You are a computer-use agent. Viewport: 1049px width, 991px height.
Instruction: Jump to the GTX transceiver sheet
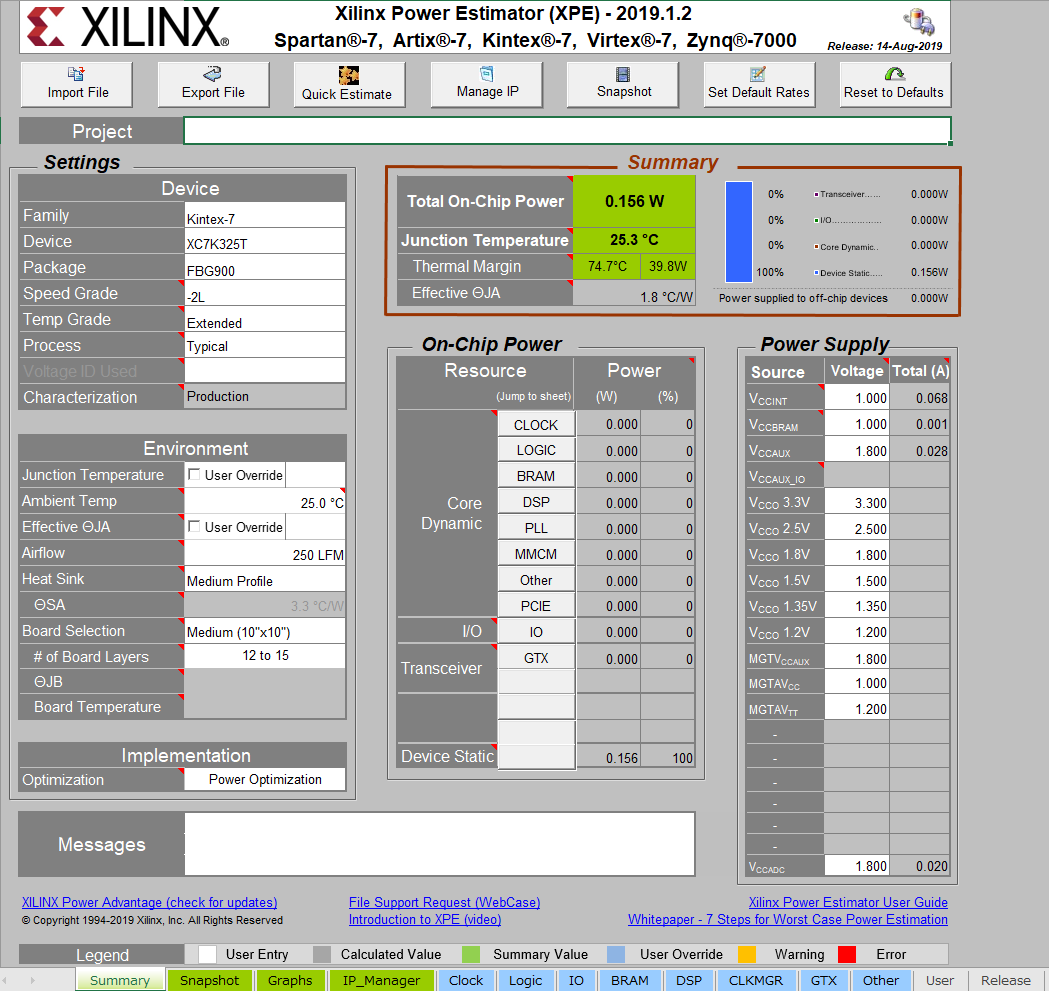tap(536, 658)
